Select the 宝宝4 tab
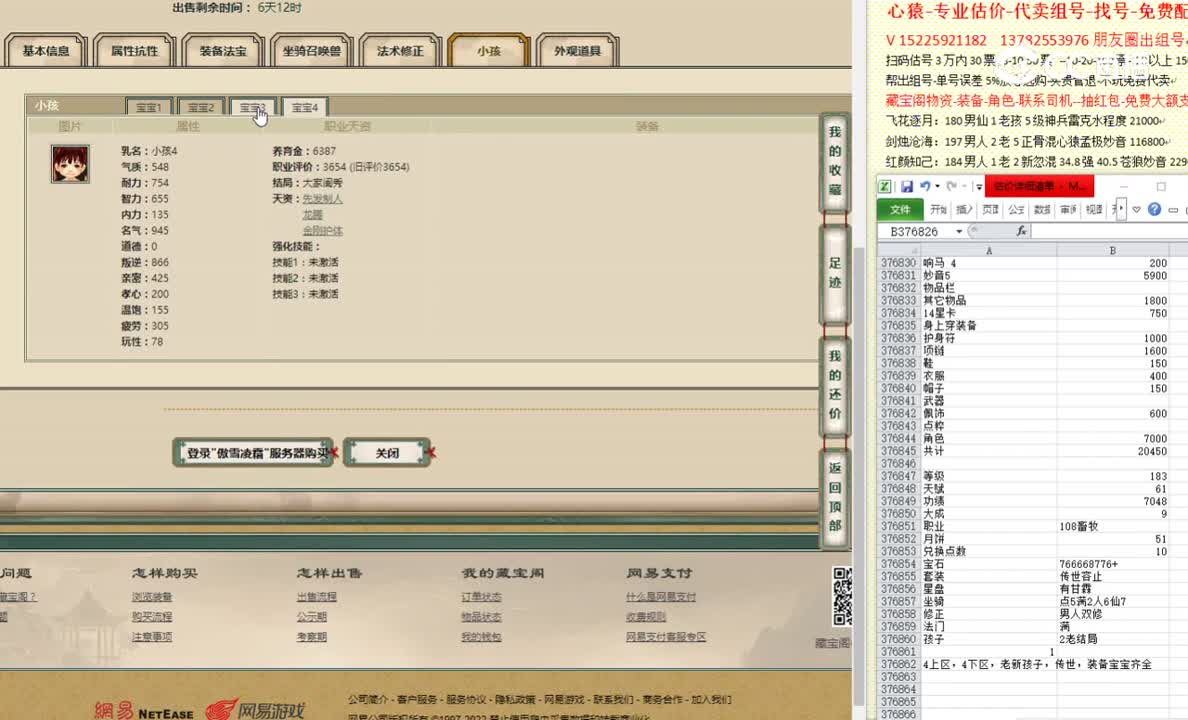 point(304,107)
